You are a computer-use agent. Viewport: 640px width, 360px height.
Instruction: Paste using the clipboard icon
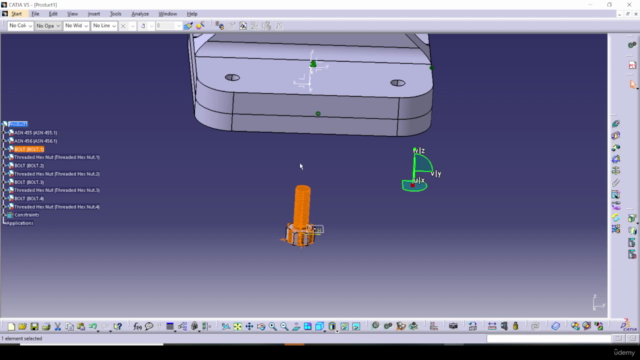click(81, 326)
